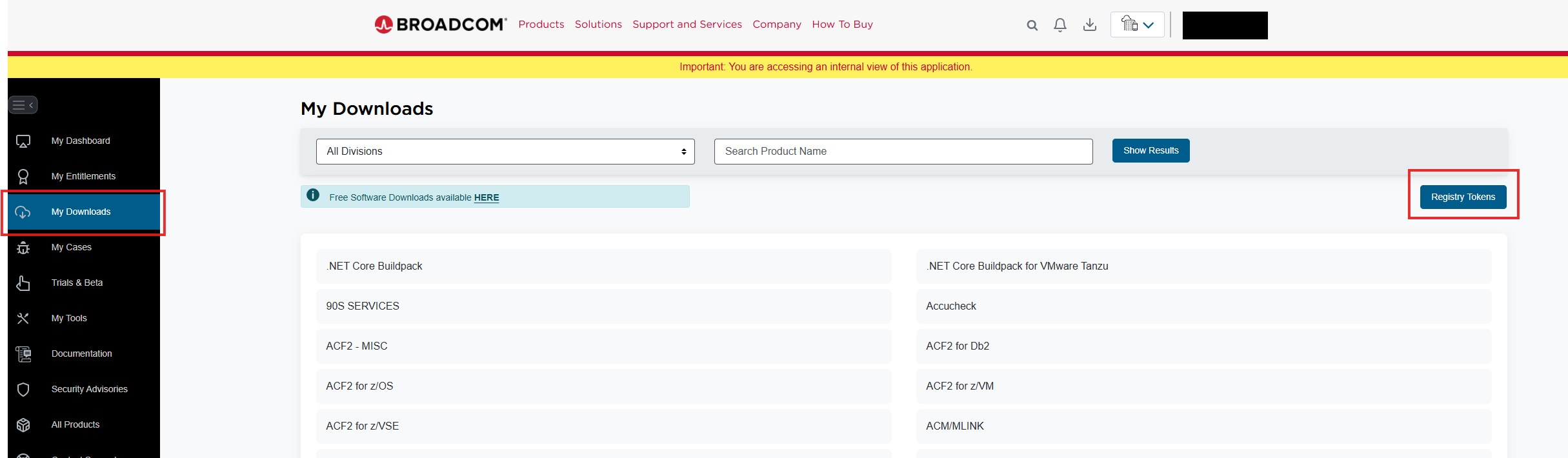Open Products menu
This screenshot has width=1568, height=458.
pos(541,25)
